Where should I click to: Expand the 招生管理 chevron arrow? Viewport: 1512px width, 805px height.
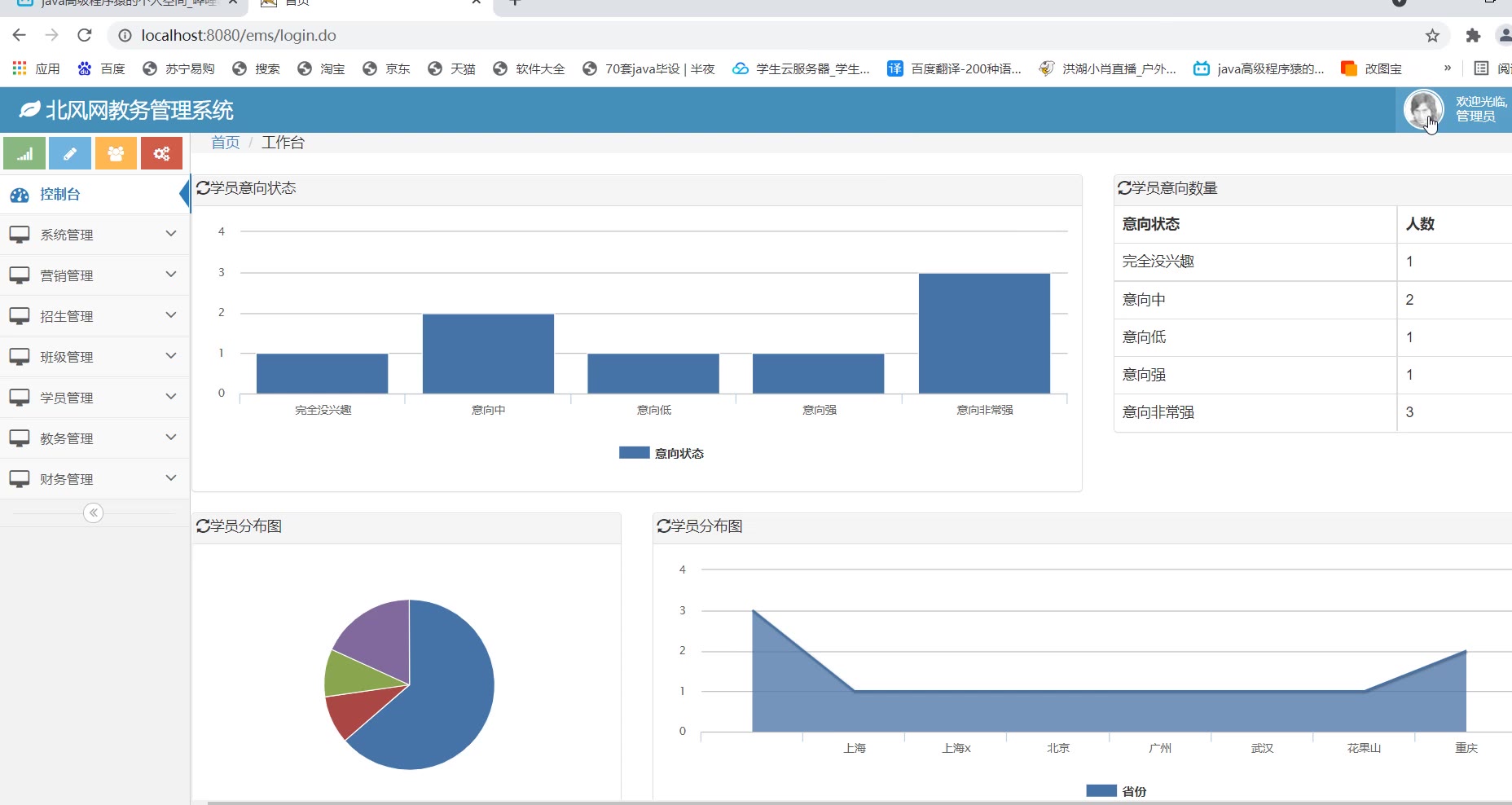(x=171, y=315)
